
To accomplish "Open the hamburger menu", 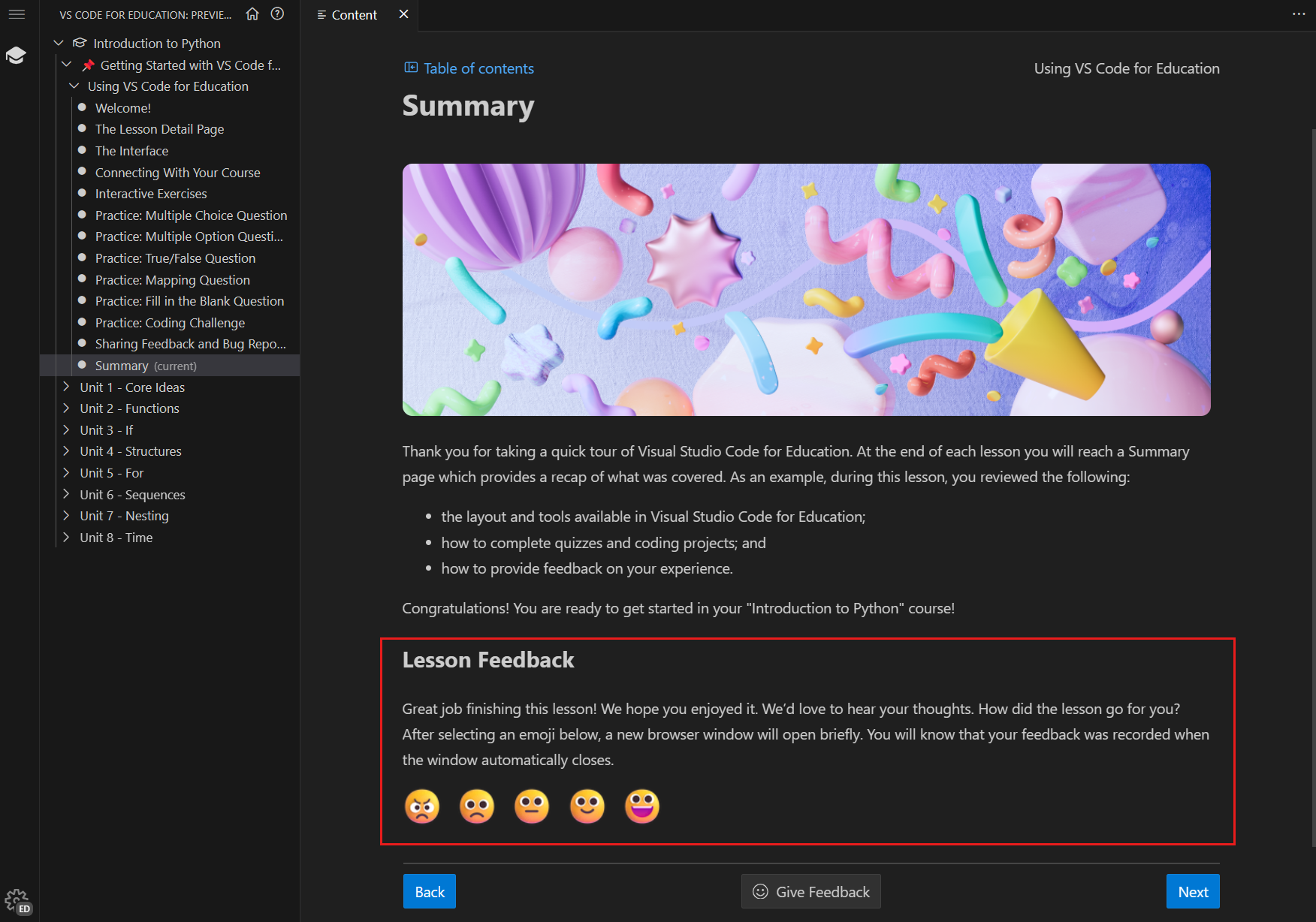I will coord(17,14).
